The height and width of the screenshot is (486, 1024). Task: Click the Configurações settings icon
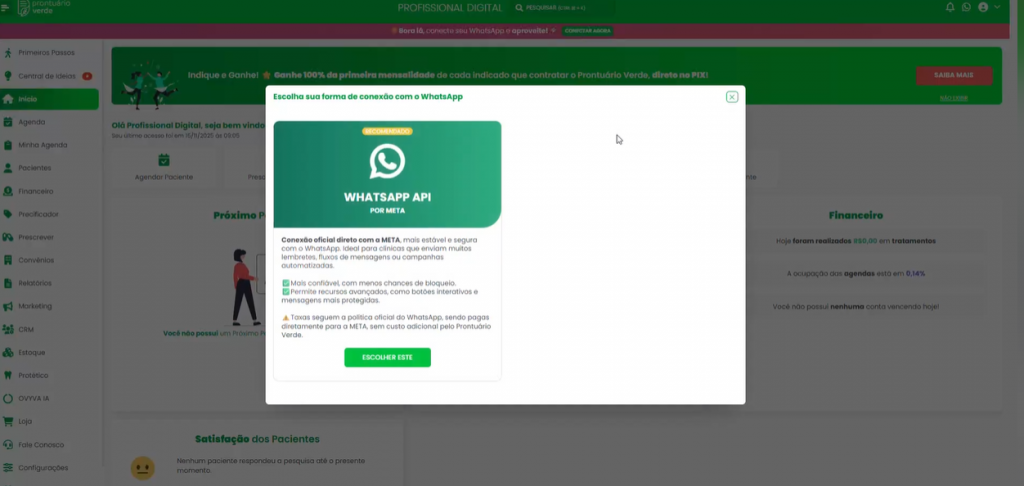pos(8,468)
